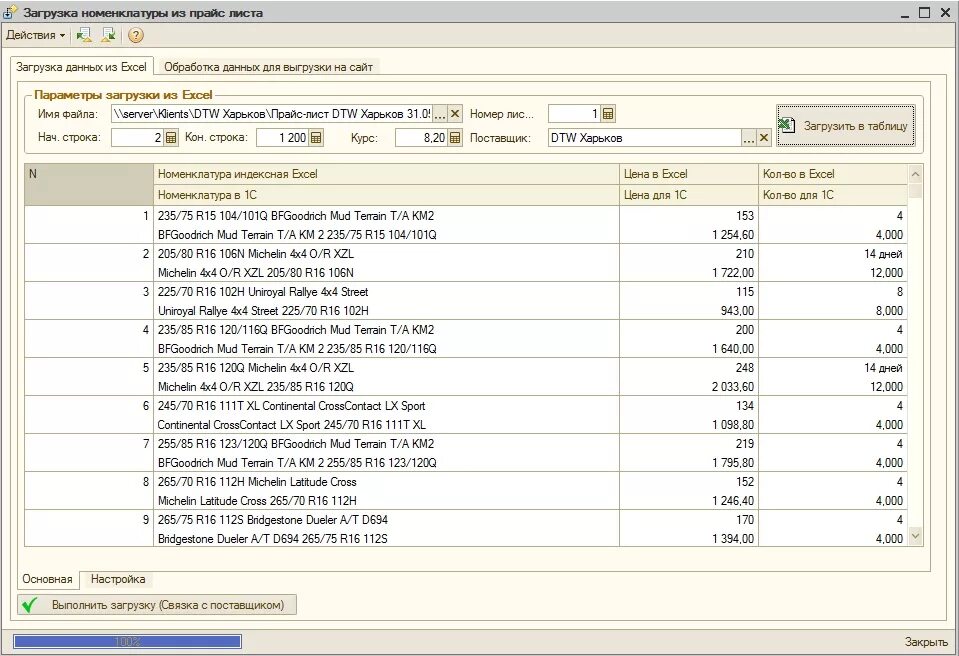The width and height of the screenshot is (959, 656).
Task: Maximize the Загрузка номенклатуры window
Action: pos(925,13)
